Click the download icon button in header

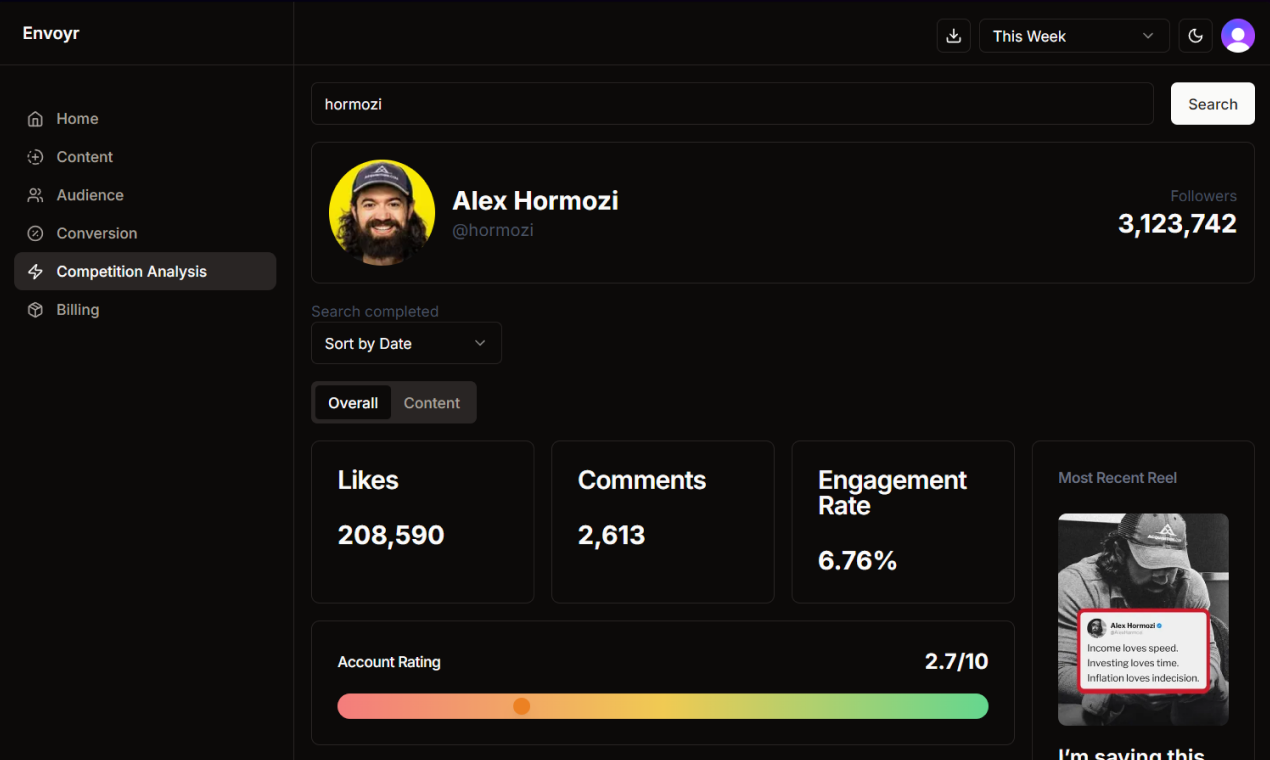click(x=953, y=36)
